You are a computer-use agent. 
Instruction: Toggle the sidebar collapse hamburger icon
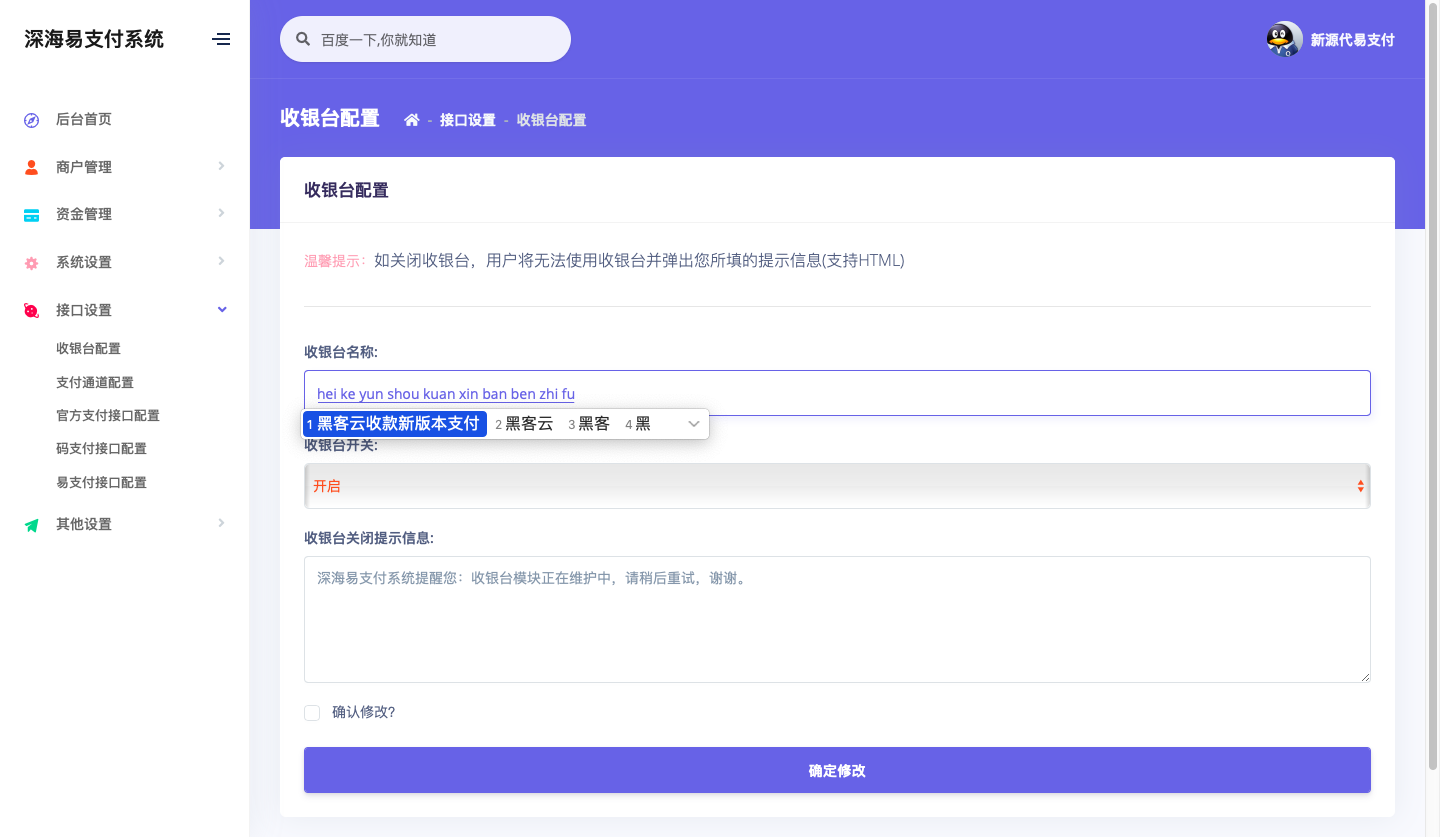click(x=221, y=39)
